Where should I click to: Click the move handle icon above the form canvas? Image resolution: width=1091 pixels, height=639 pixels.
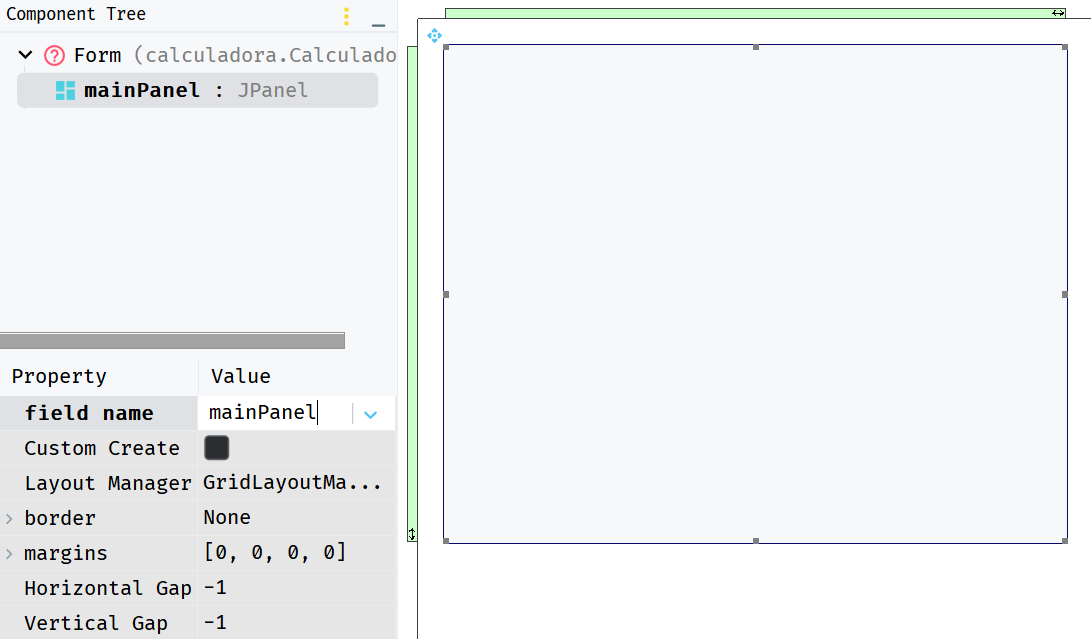point(434,35)
